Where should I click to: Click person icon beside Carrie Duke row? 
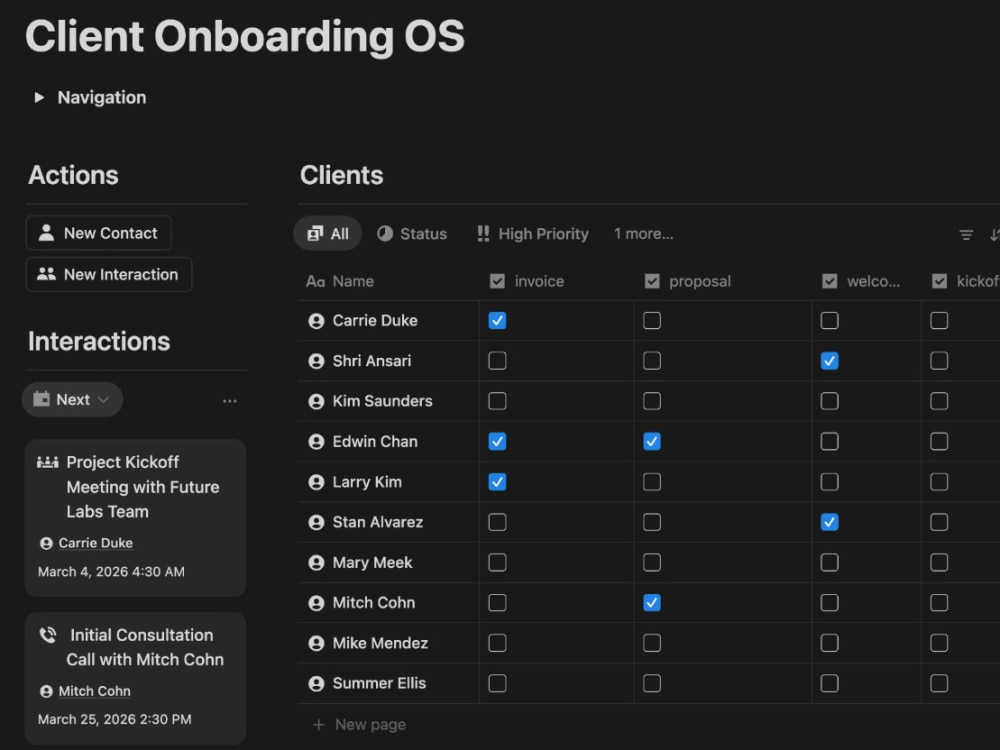pyautogui.click(x=316, y=321)
